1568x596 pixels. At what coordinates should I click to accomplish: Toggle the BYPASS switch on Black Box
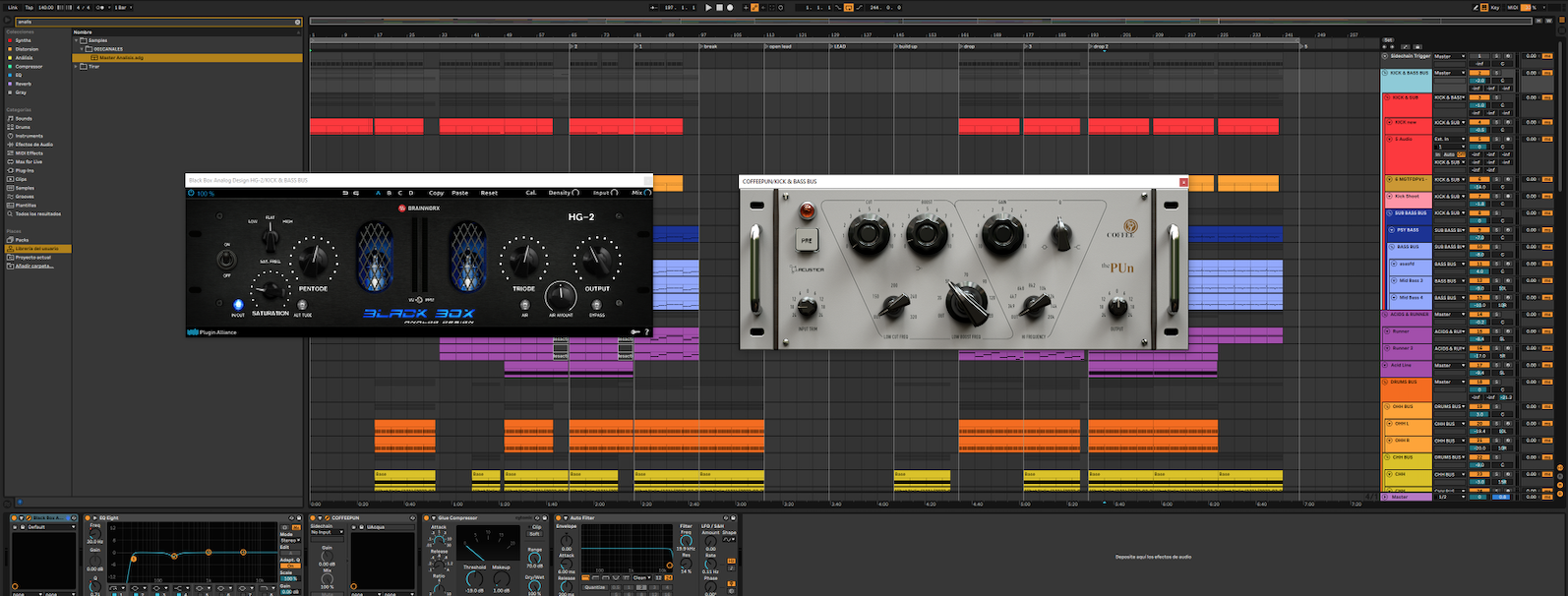click(596, 305)
